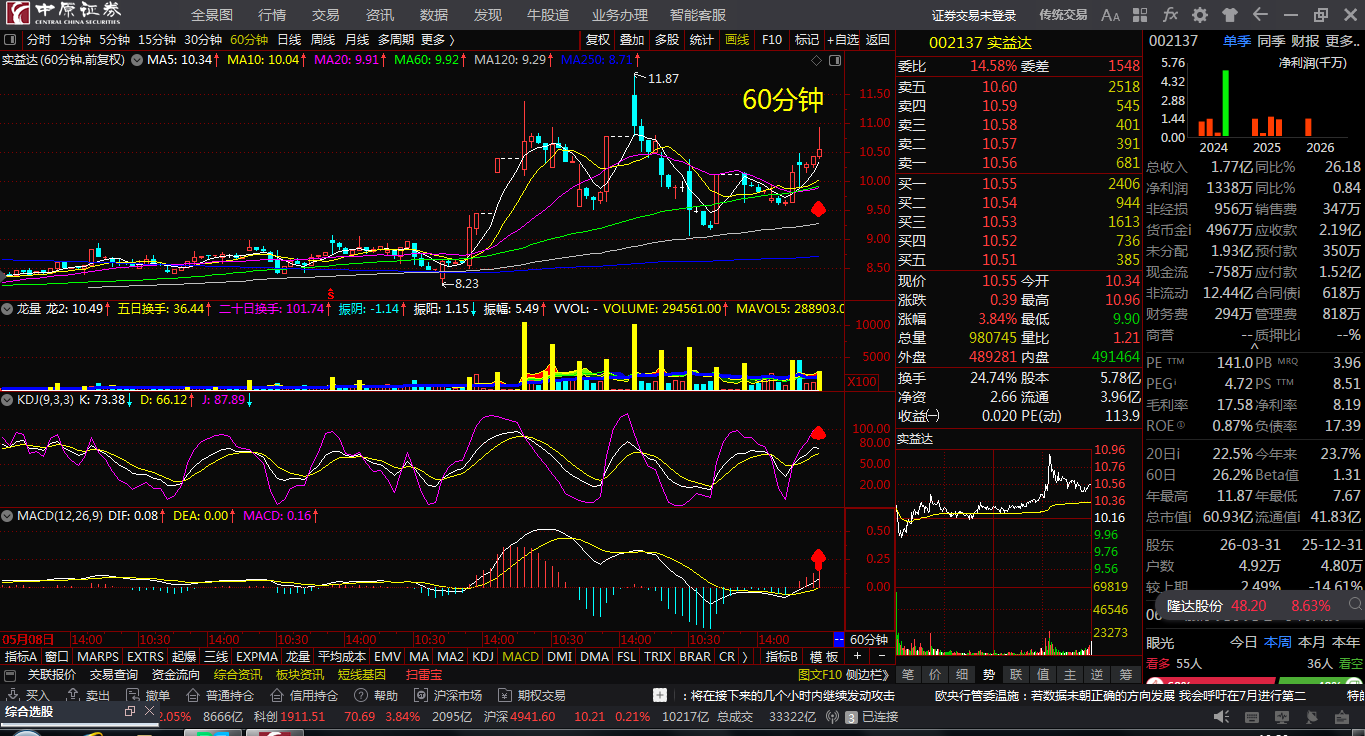Screen dimensions: 1365x736
Task: Open the 交易 menu
Action: point(326,15)
